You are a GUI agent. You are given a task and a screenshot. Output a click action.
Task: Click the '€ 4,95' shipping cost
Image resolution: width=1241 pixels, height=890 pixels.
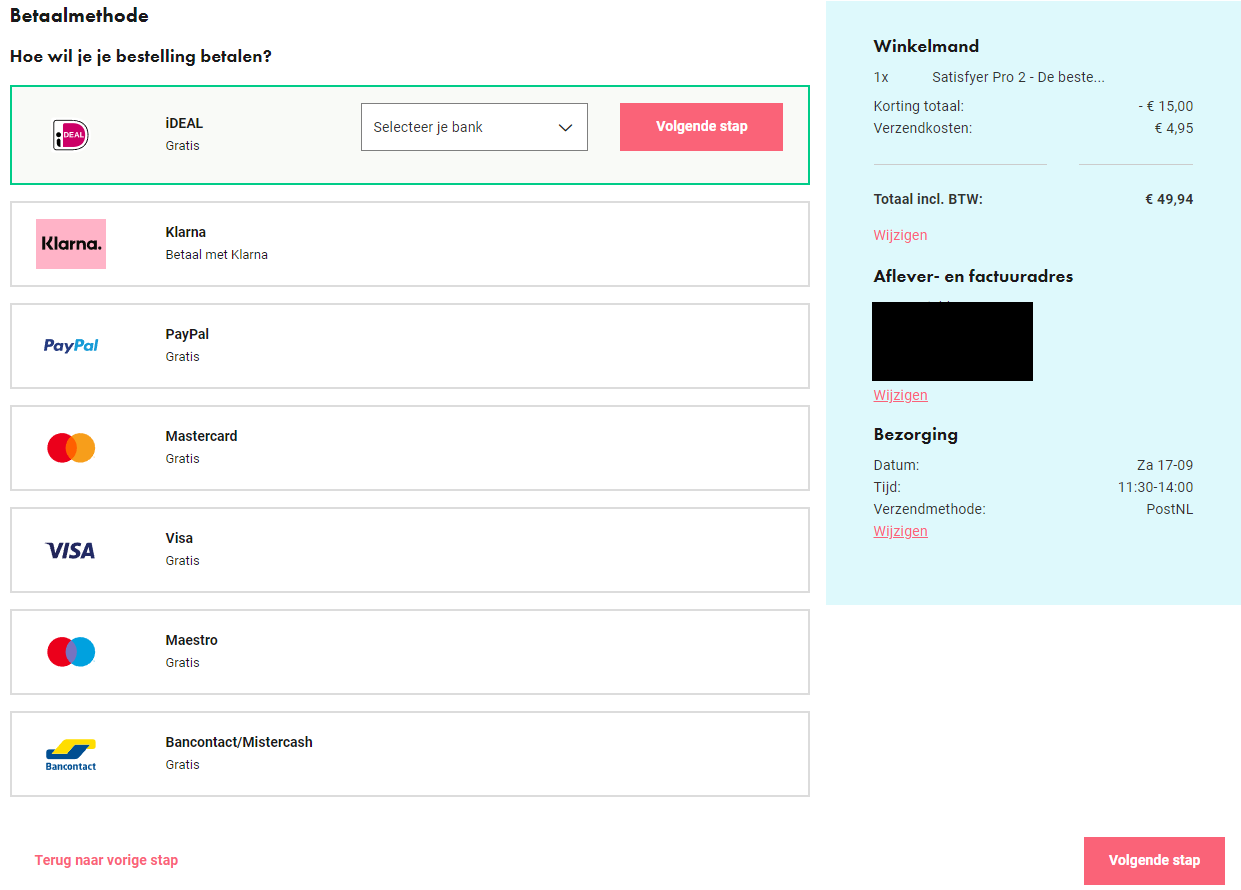tap(1174, 128)
